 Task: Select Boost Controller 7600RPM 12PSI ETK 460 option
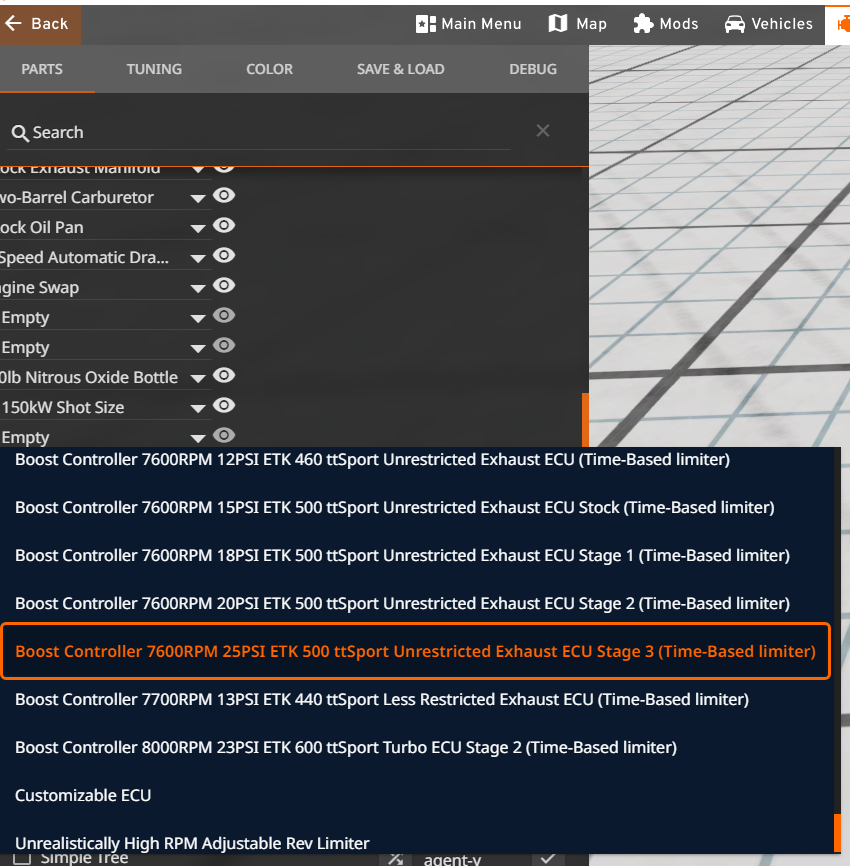pyautogui.click(x=416, y=460)
